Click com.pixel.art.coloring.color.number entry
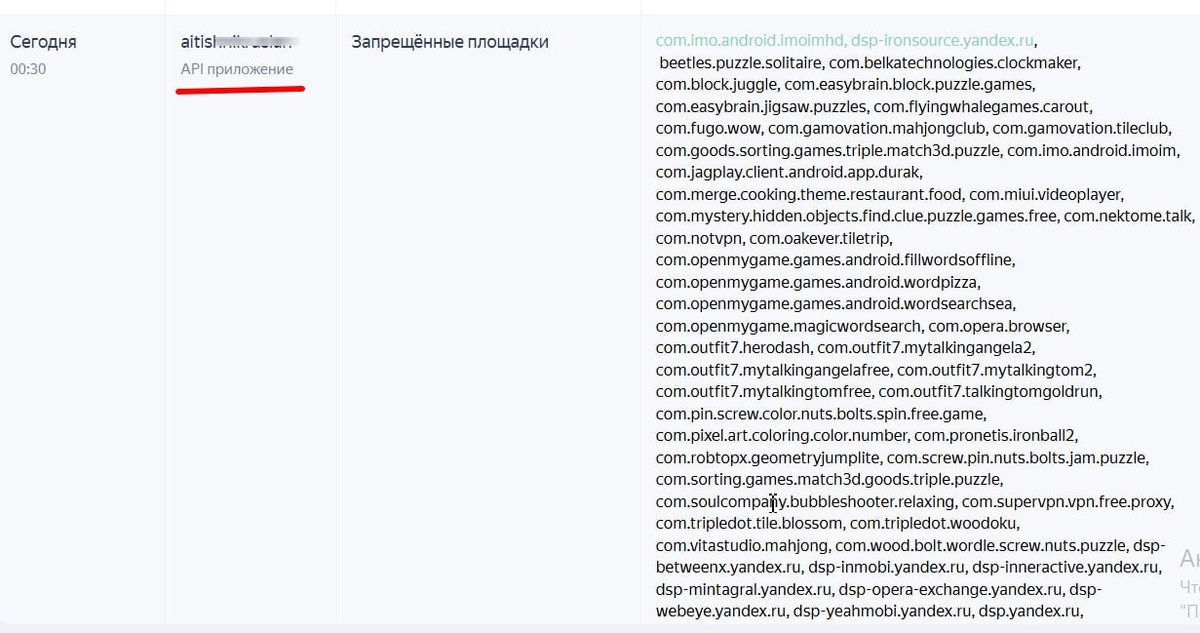 (x=781, y=436)
